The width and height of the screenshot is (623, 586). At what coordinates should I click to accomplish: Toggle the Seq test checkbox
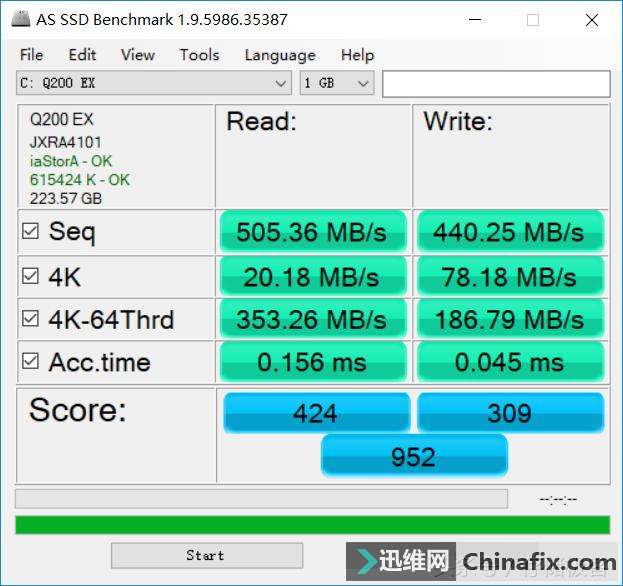[30, 231]
